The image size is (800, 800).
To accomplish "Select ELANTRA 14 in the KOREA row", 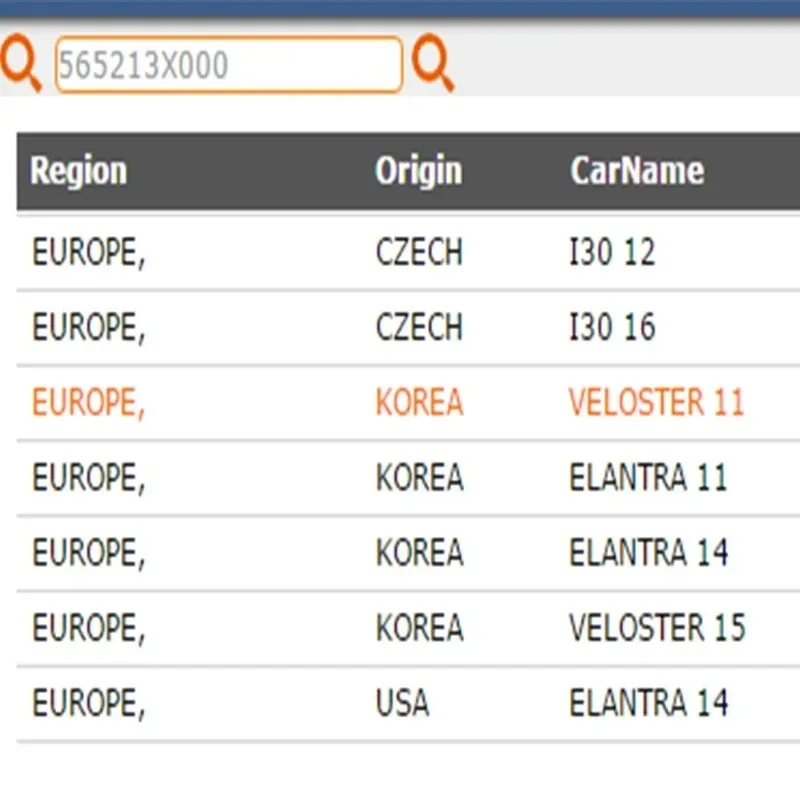I will click(x=648, y=552).
